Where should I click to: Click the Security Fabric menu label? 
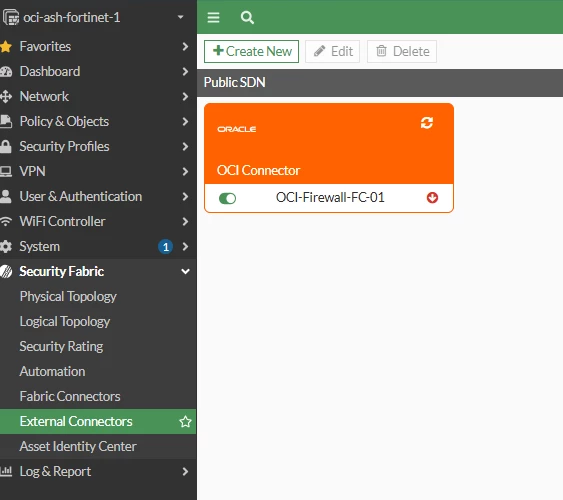pos(62,271)
